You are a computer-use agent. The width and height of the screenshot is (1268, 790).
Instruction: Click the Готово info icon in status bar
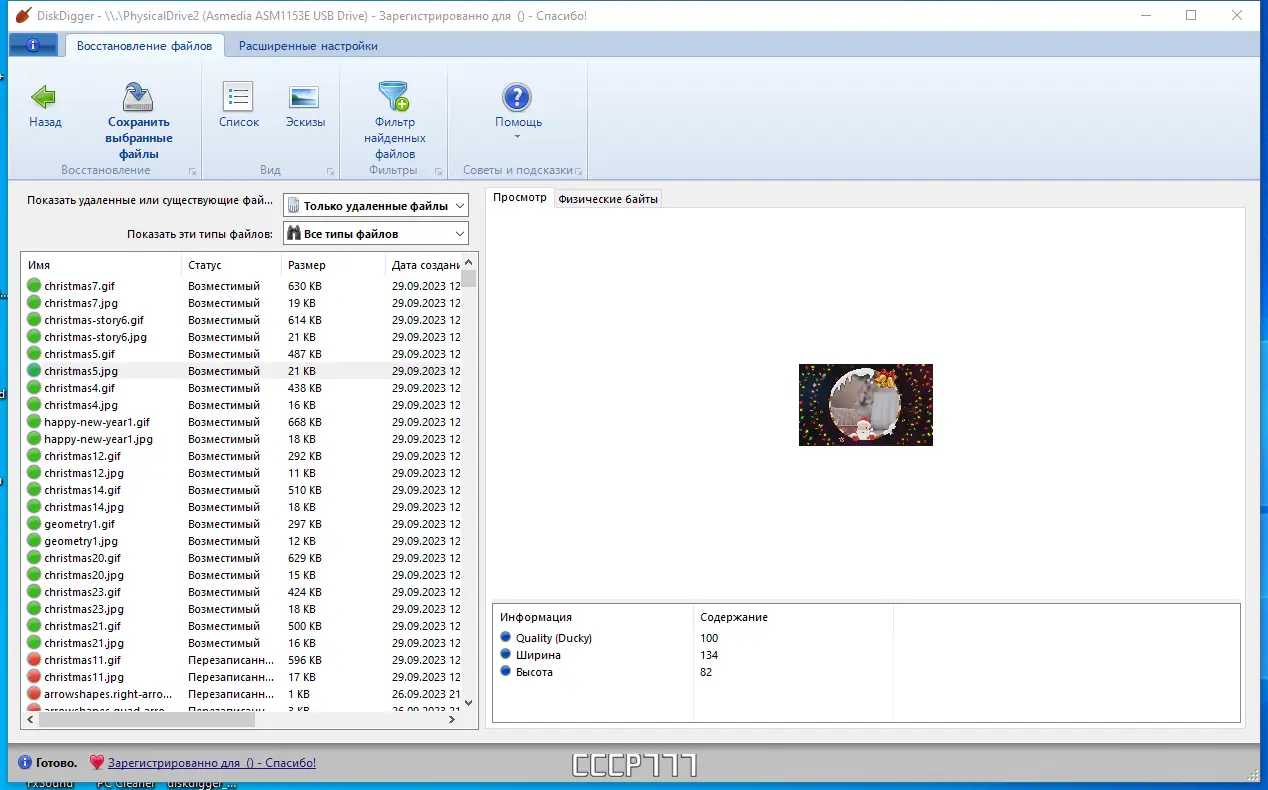tap(25, 763)
